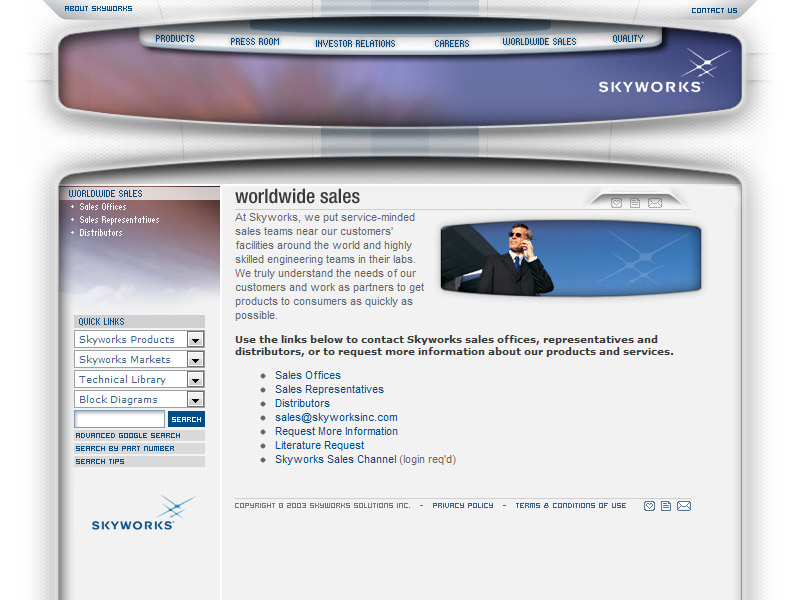Click into the search text field
This screenshot has width=800, height=600.
(x=119, y=419)
